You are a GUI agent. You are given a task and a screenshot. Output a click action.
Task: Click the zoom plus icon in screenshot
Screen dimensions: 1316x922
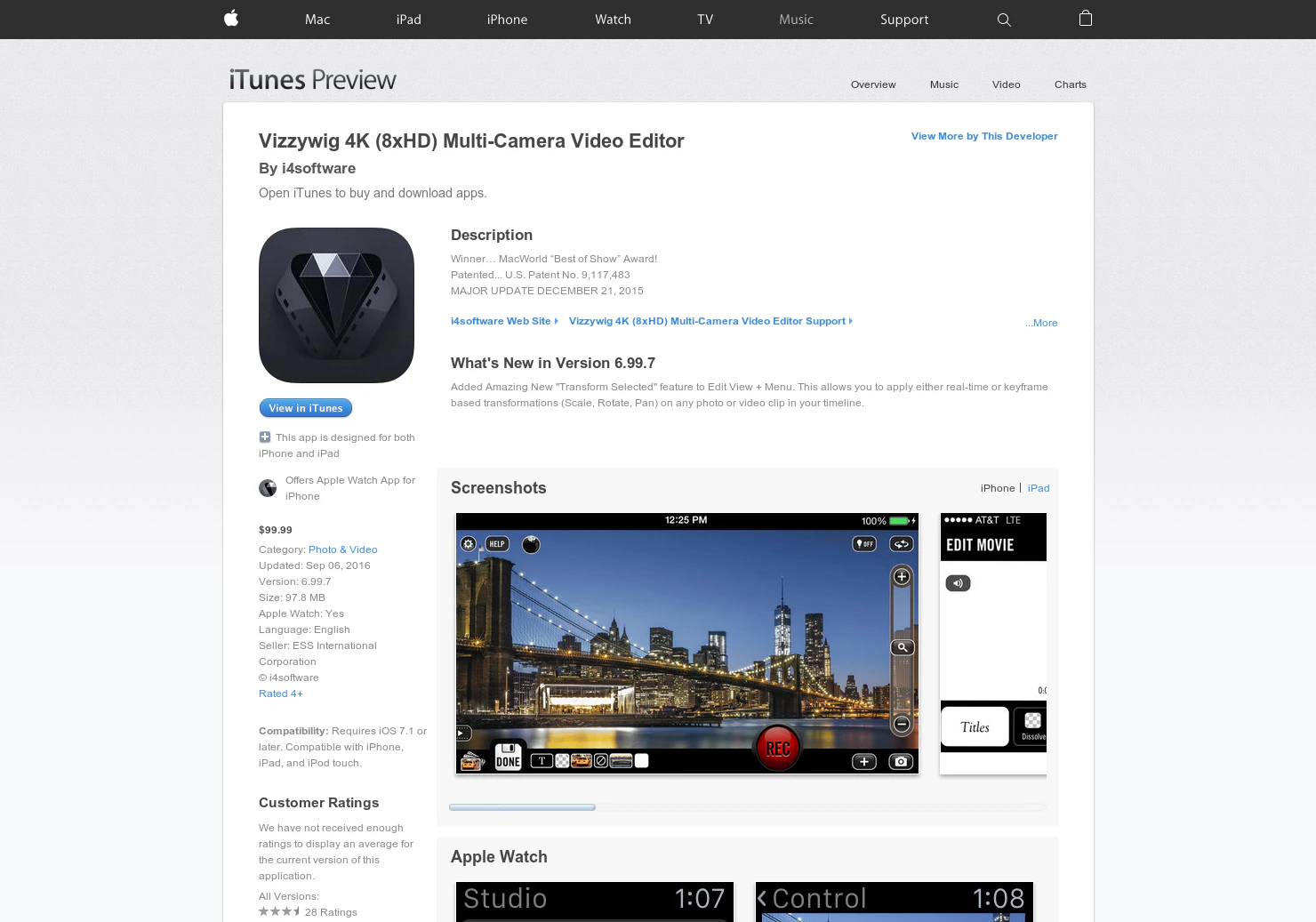[x=902, y=577]
